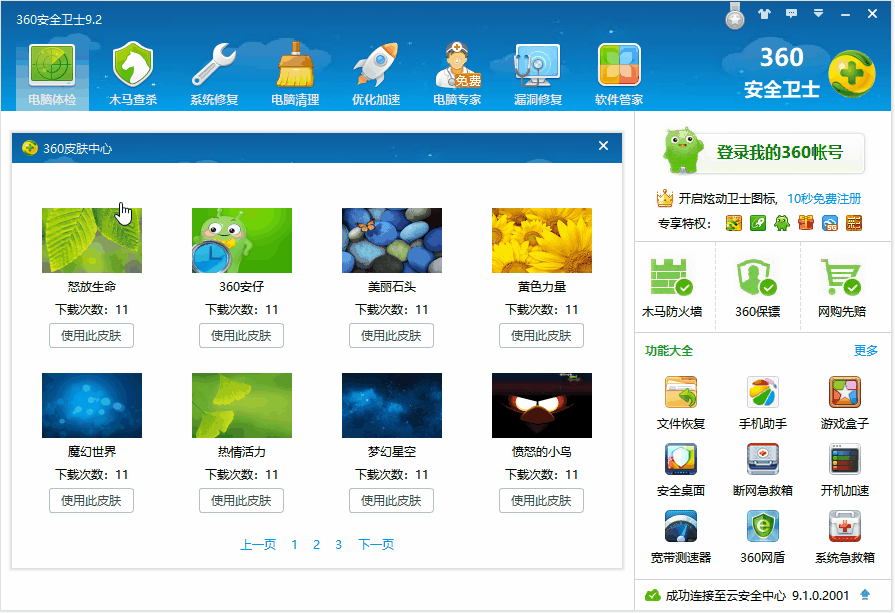Open the 木马查杀 trojan scan tool

pos(133,75)
